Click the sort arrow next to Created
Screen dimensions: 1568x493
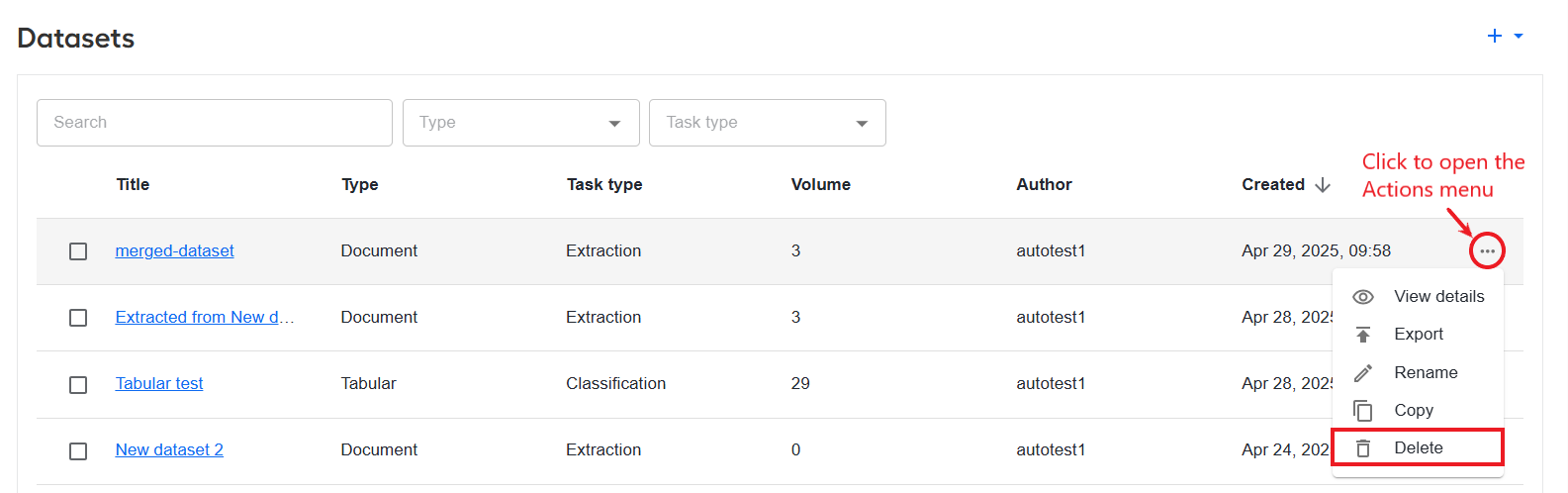point(1323,185)
